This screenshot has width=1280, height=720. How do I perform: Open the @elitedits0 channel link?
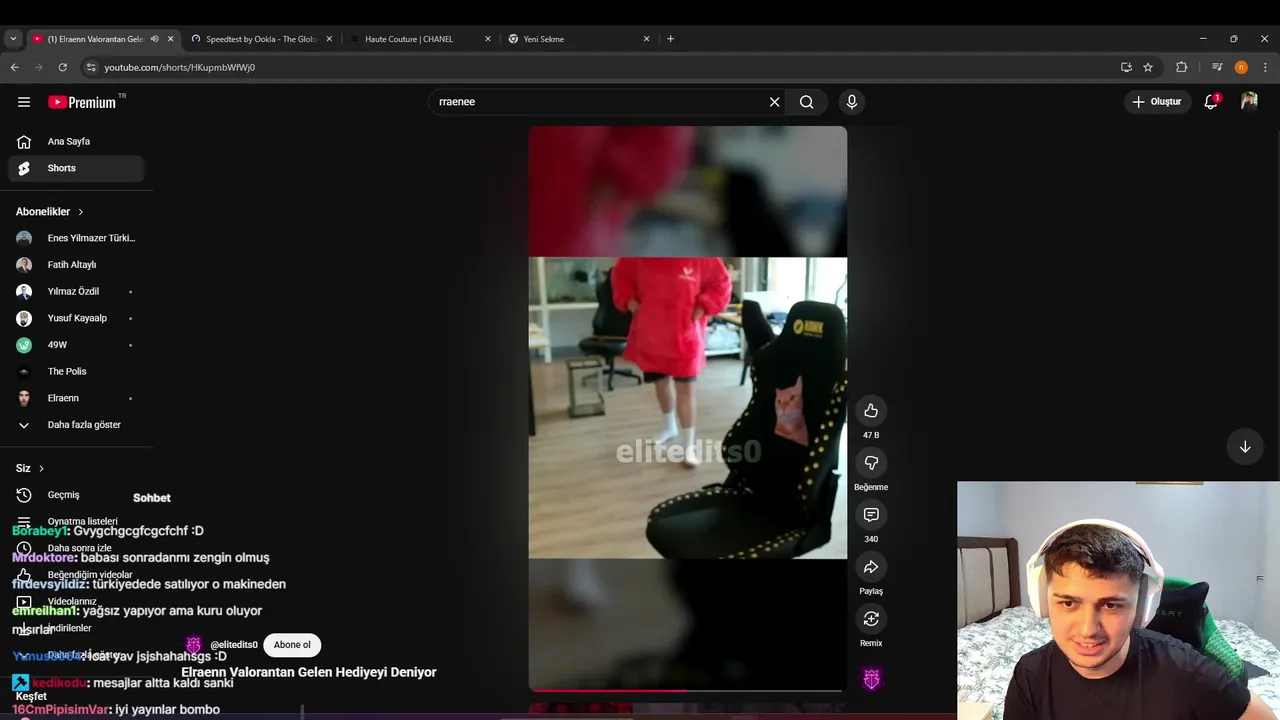point(234,645)
